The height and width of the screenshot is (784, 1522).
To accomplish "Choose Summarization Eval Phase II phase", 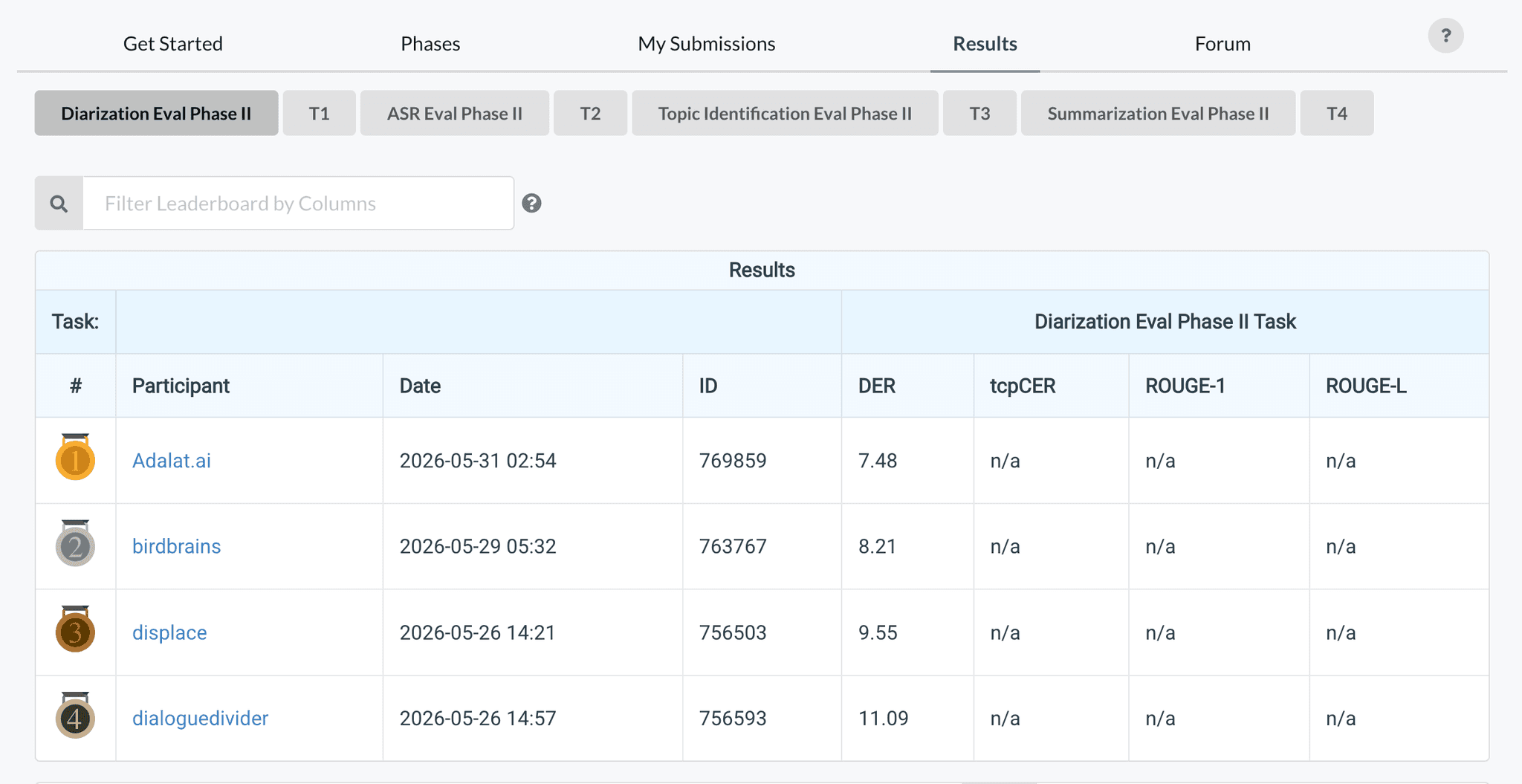I will [x=1158, y=113].
